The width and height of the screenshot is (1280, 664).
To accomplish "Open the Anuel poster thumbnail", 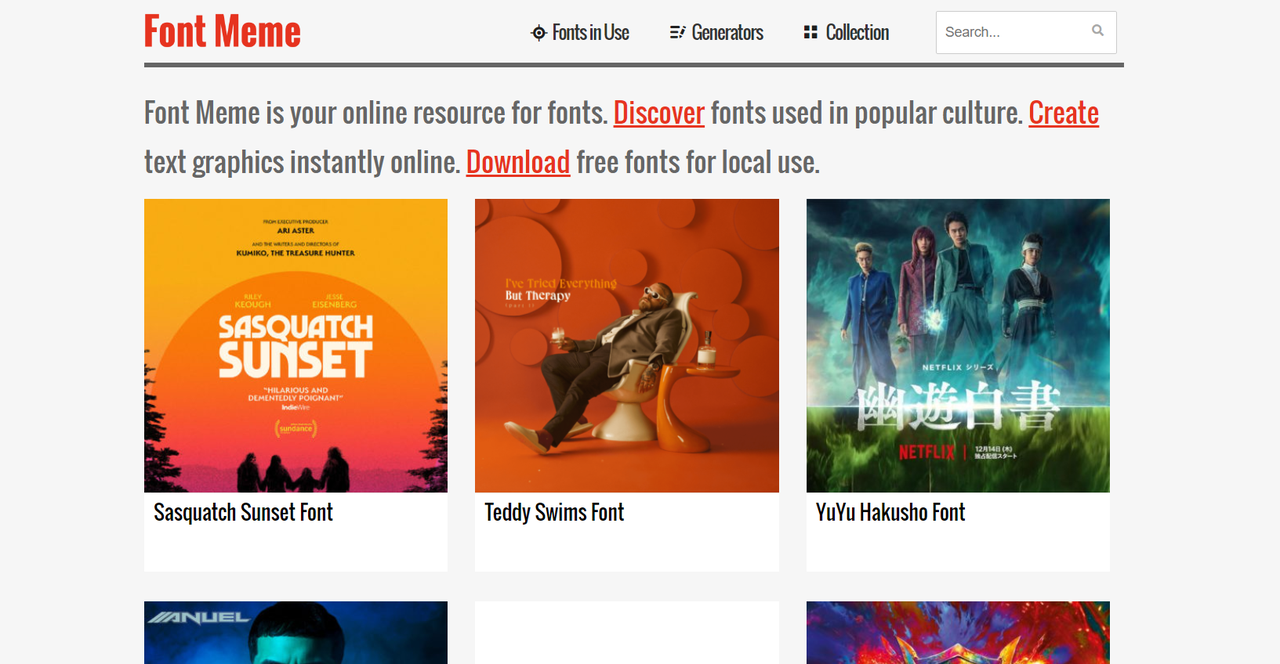I will click(296, 632).
